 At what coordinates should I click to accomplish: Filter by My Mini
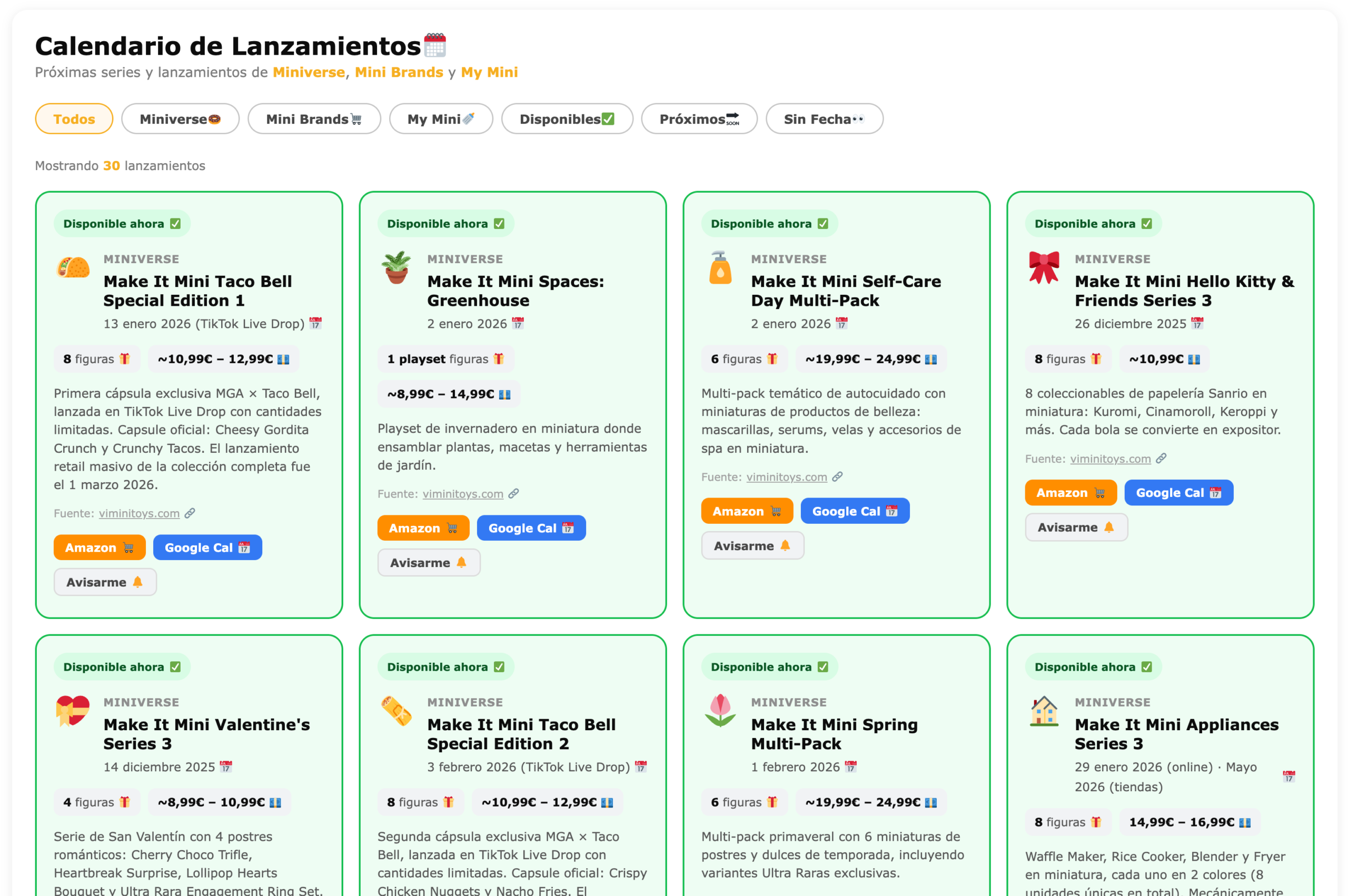pyautogui.click(x=441, y=119)
